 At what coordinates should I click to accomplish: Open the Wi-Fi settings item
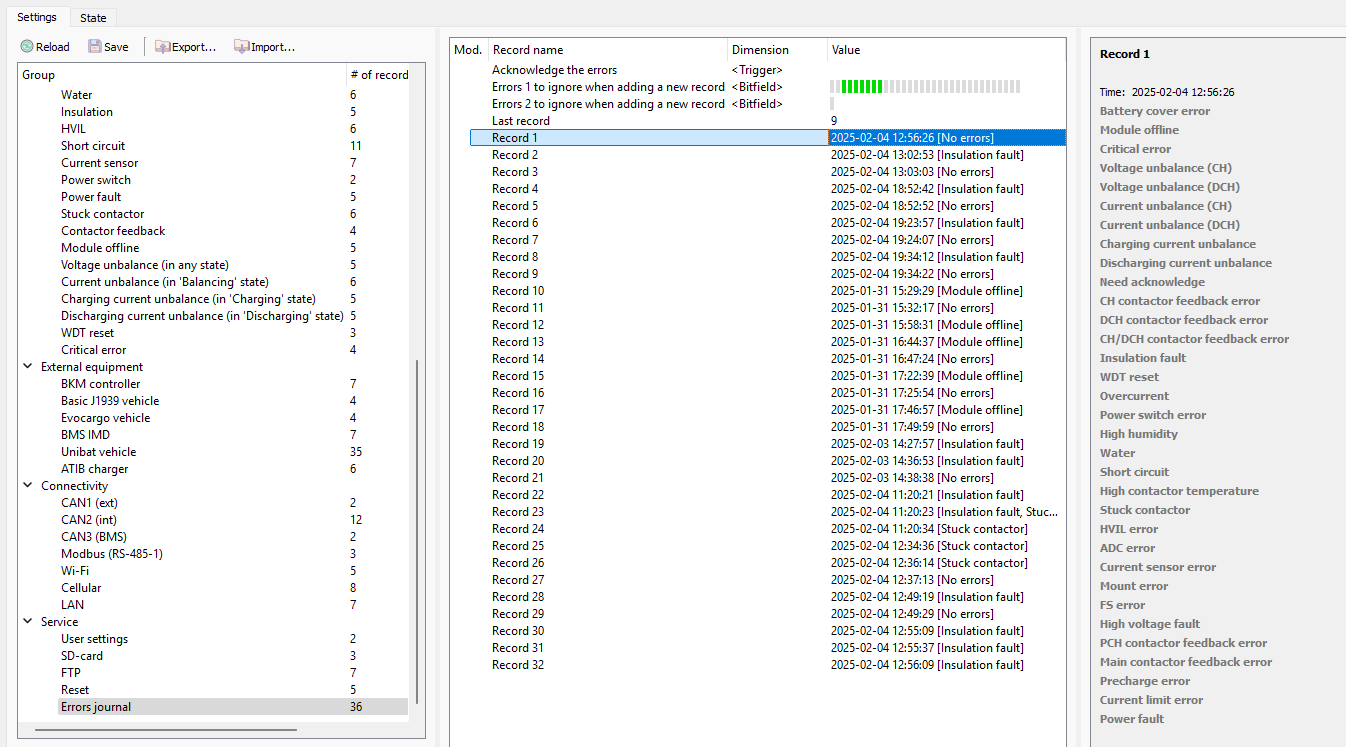75,571
